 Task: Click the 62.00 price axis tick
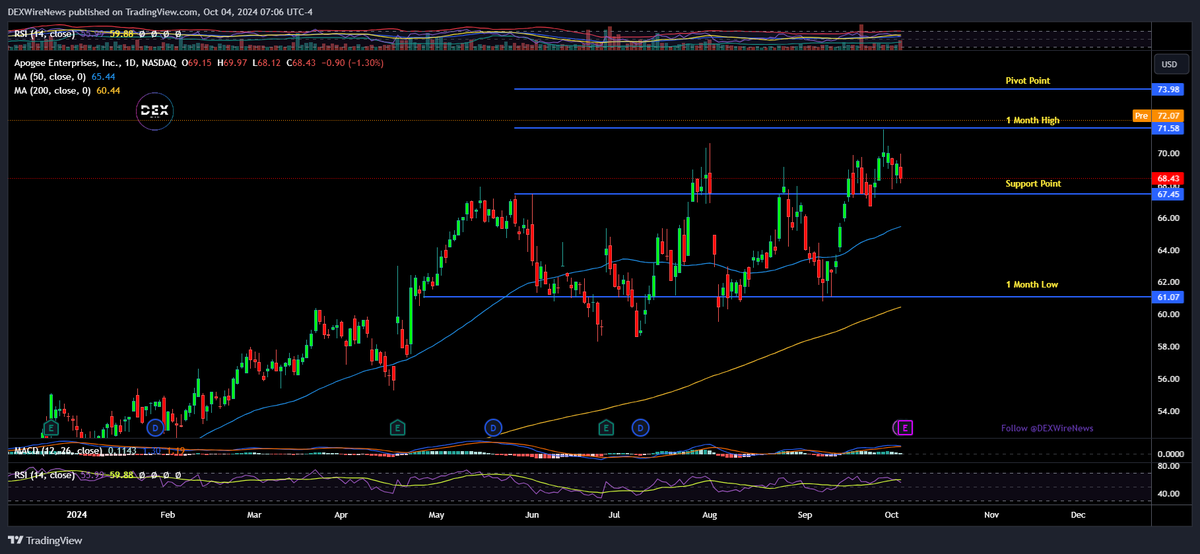(1168, 282)
